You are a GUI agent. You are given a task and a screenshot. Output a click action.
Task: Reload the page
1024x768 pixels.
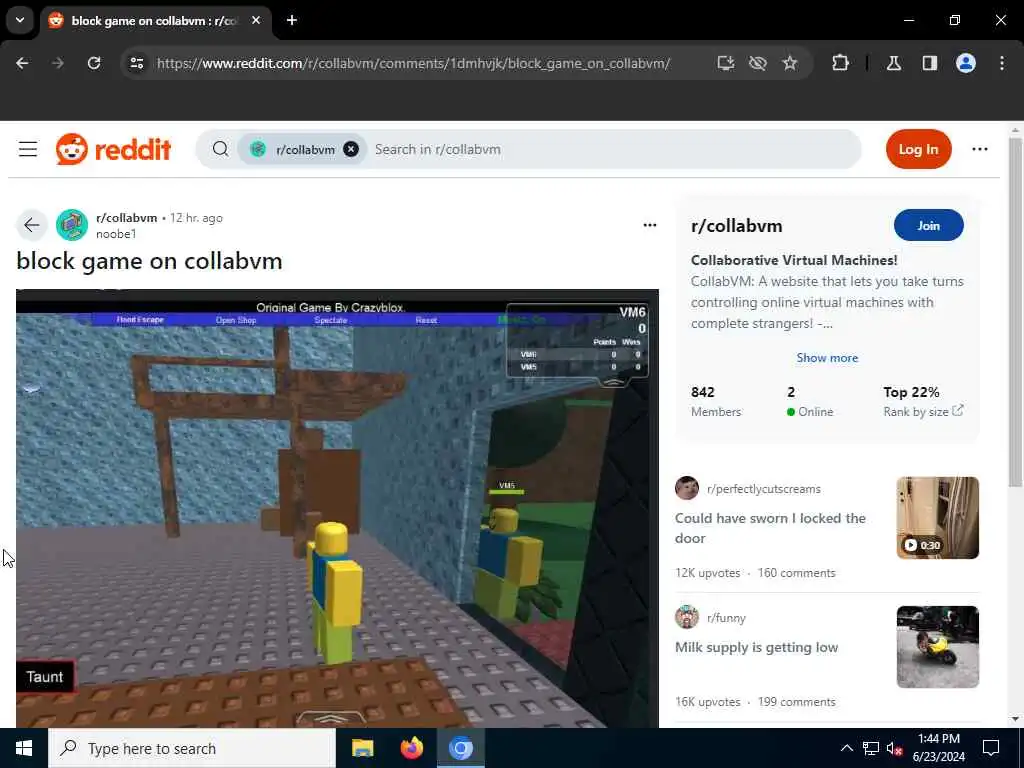coord(94,63)
